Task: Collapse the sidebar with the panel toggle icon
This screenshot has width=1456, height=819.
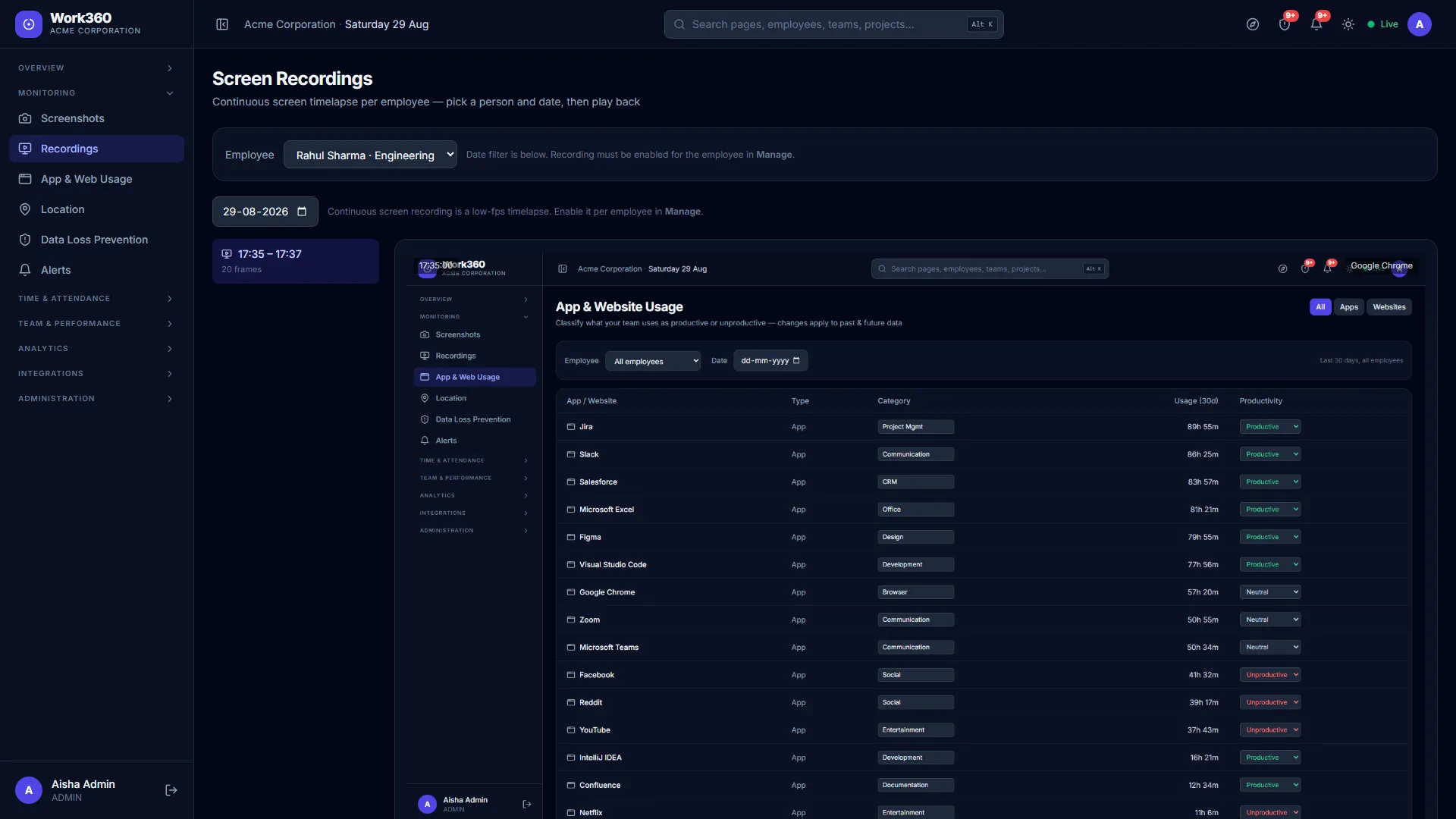Action: pyautogui.click(x=222, y=24)
